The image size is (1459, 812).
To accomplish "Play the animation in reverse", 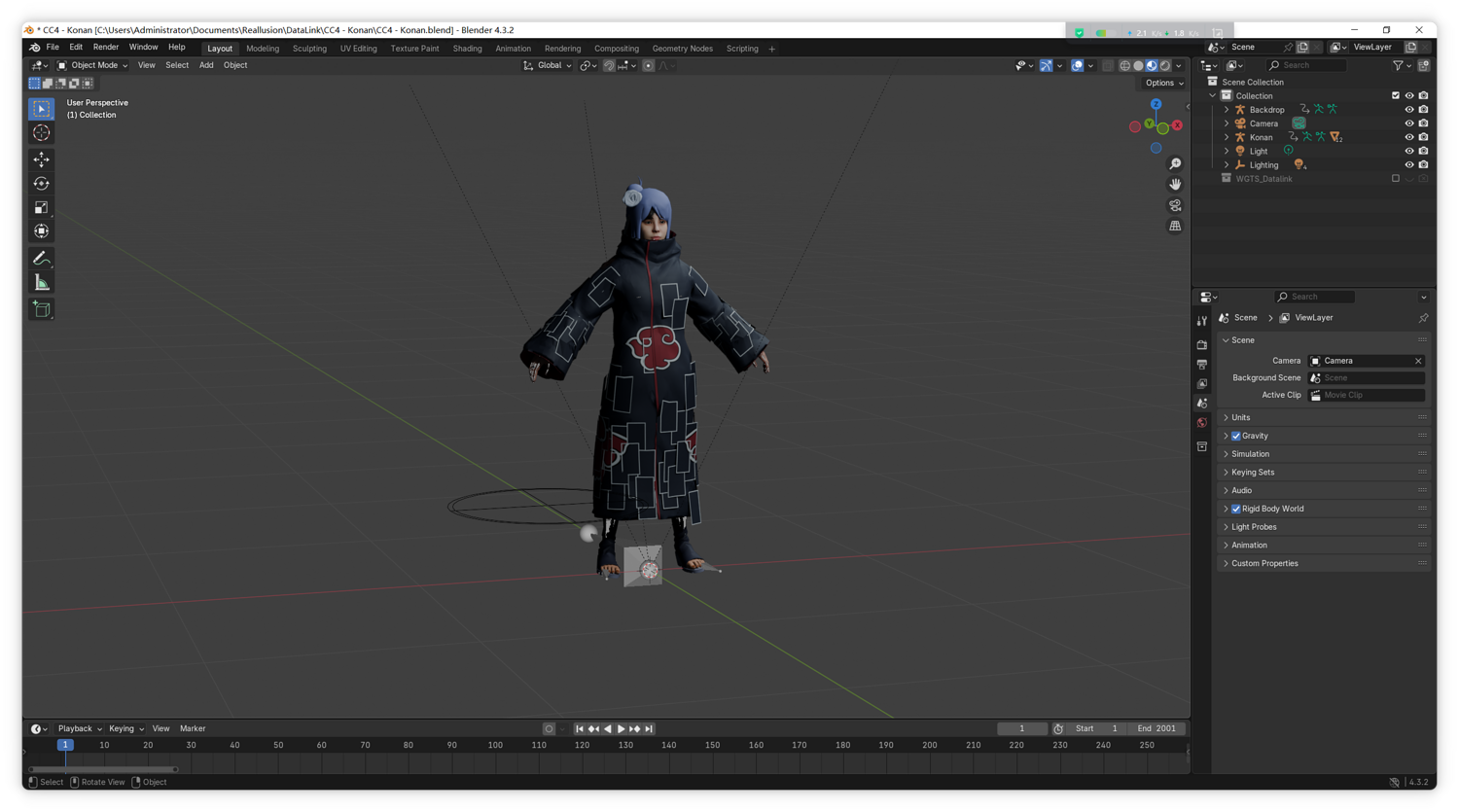I will 608,729.
